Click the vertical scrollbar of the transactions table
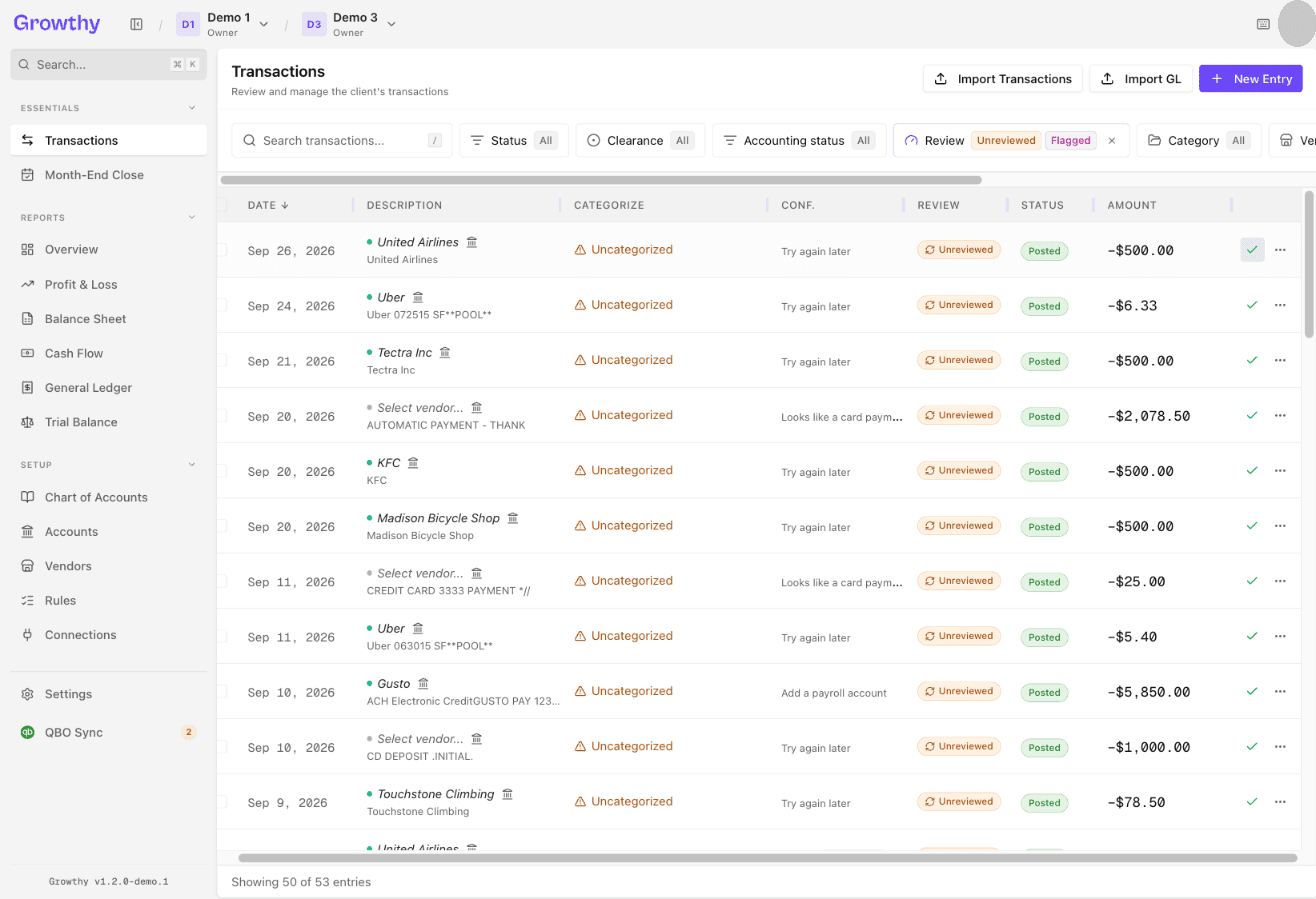Image resolution: width=1316 pixels, height=899 pixels. pos(1310,264)
